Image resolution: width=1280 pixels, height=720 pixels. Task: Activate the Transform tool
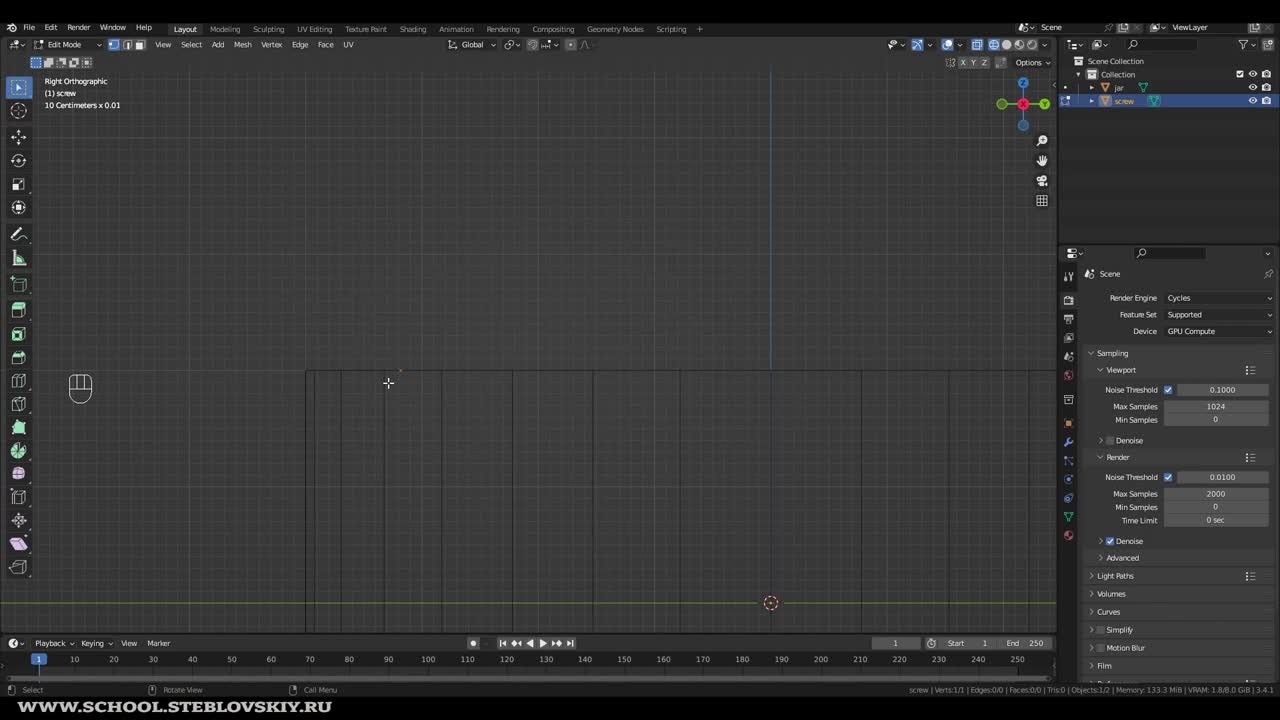[18, 207]
